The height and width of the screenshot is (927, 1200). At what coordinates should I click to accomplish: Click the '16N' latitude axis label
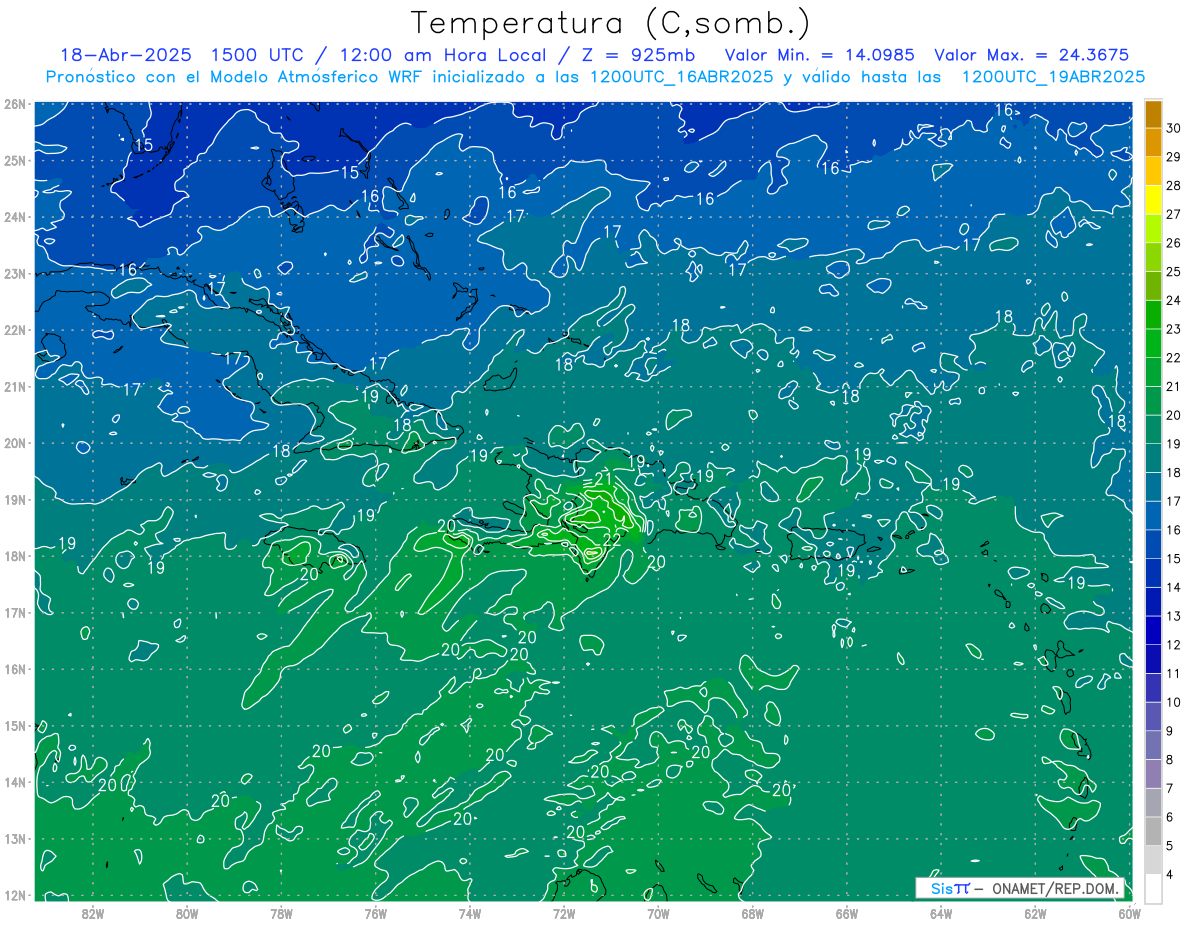pyautogui.click(x=14, y=669)
